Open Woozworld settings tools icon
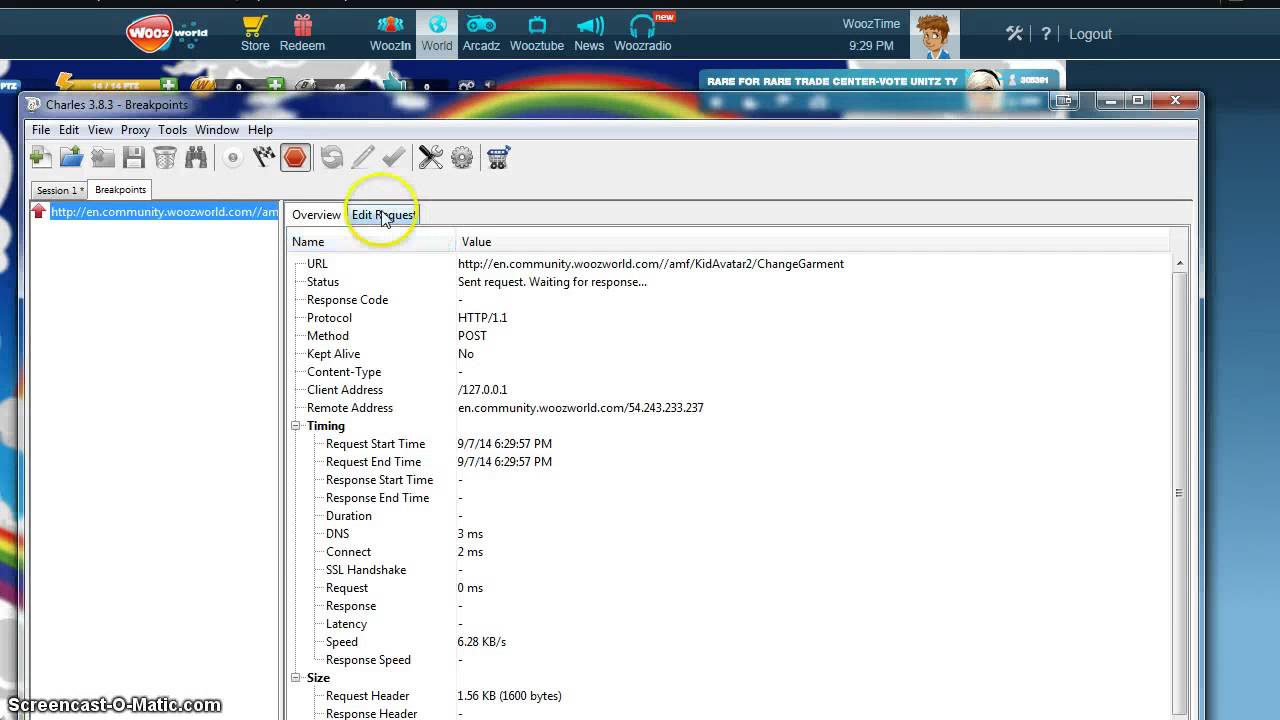This screenshot has width=1280, height=720. pyautogui.click(x=1014, y=33)
